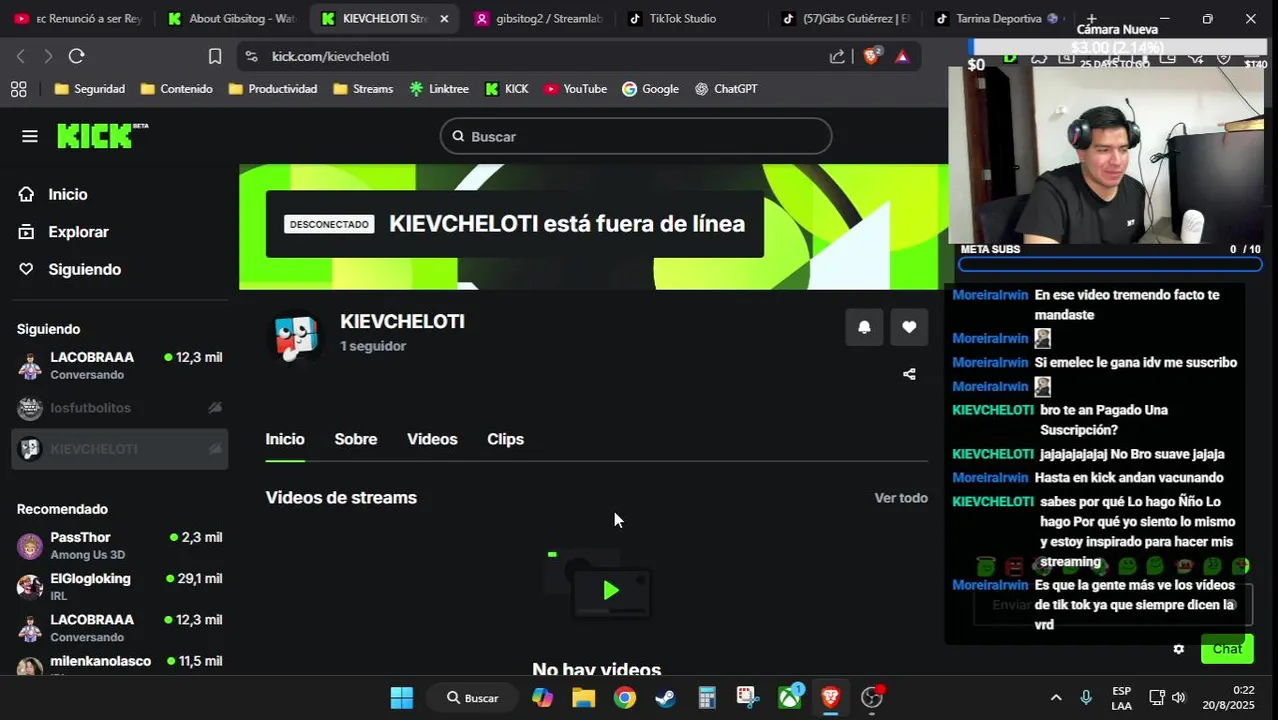This screenshot has height=720, width=1278.
Task: Go back in browser history
Action: coord(21,56)
